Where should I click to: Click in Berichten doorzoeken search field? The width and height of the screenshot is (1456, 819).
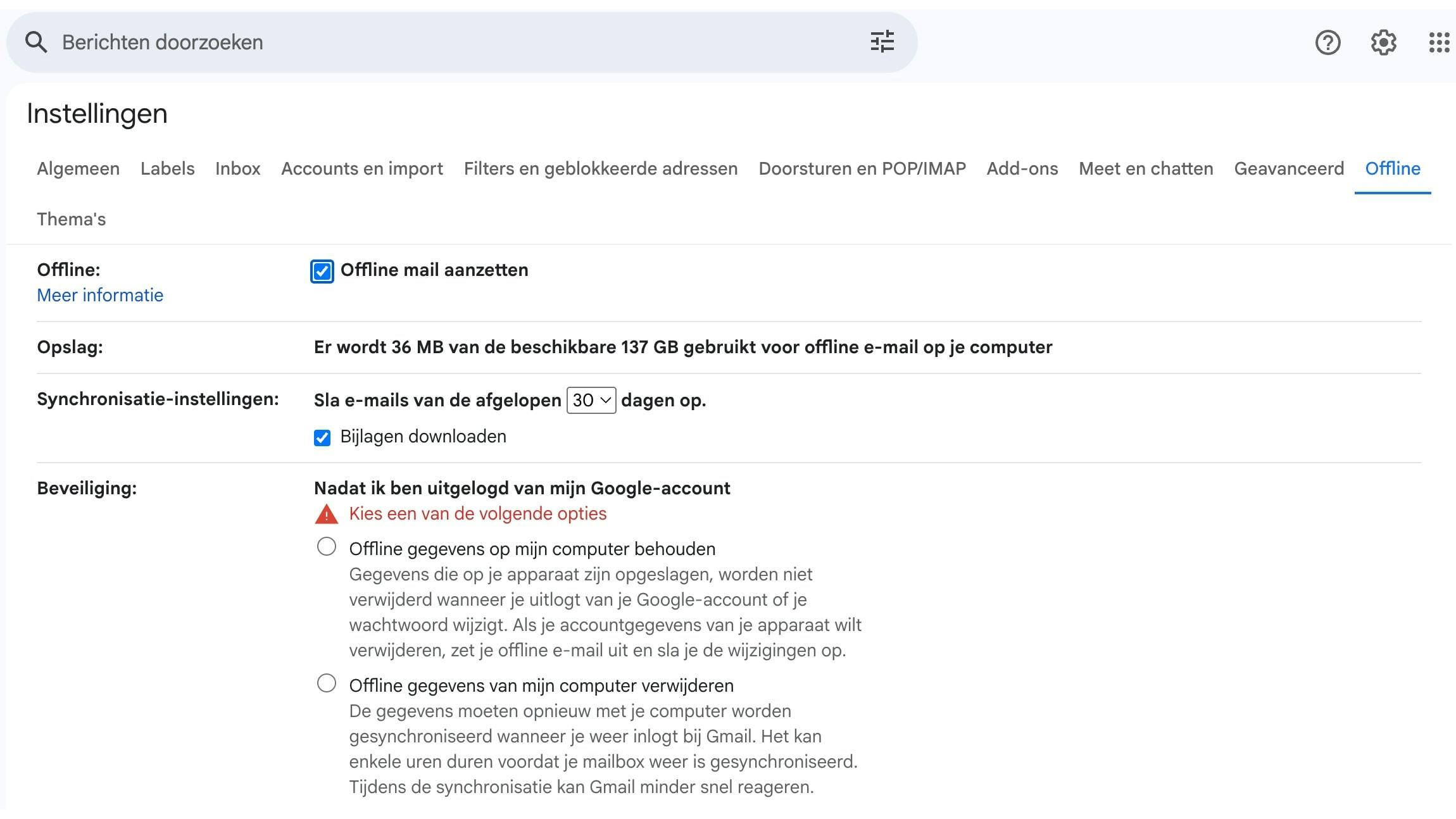click(x=443, y=42)
